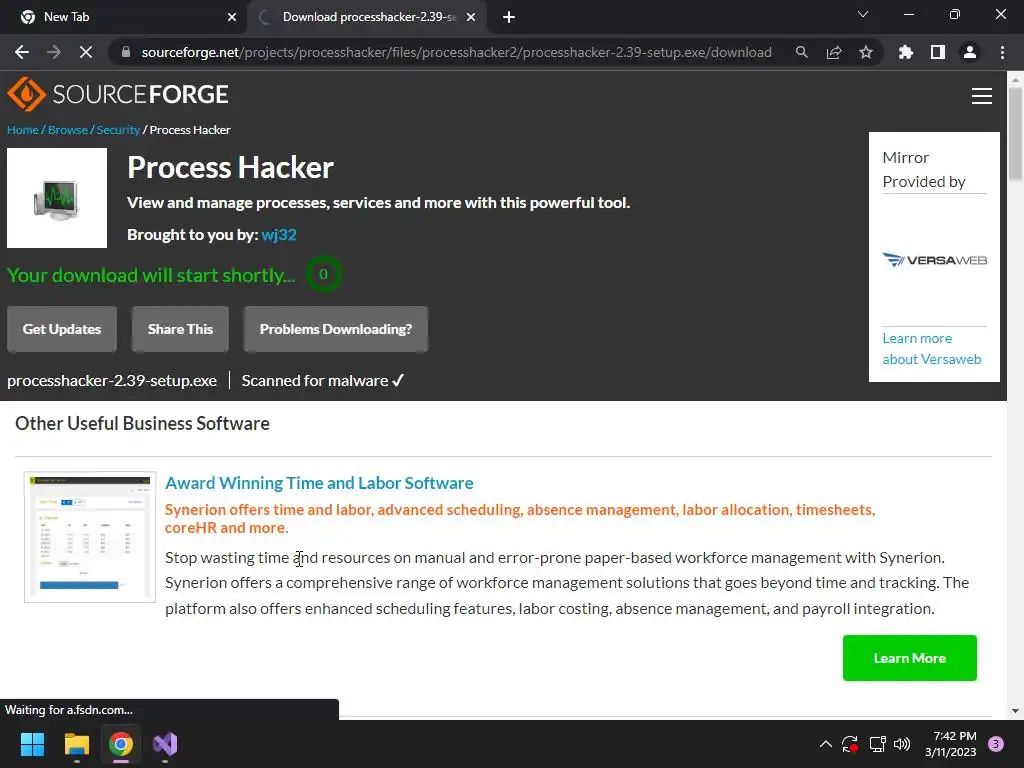Stop loading the page
1024x768 pixels.
pos(86,52)
